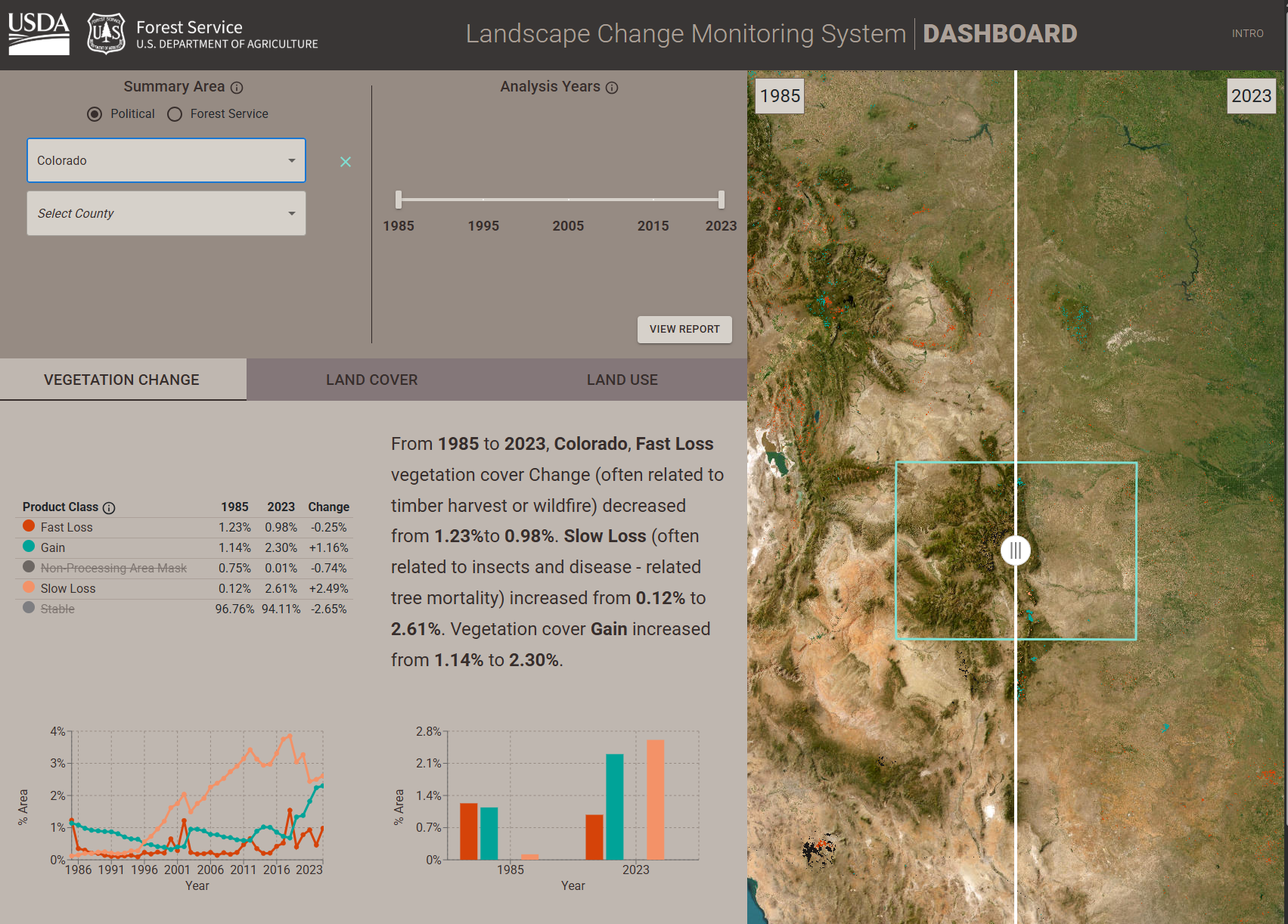Open the Summary Area info tooltip icon
Image resolution: width=1288 pixels, height=924 pixels.
237,87
